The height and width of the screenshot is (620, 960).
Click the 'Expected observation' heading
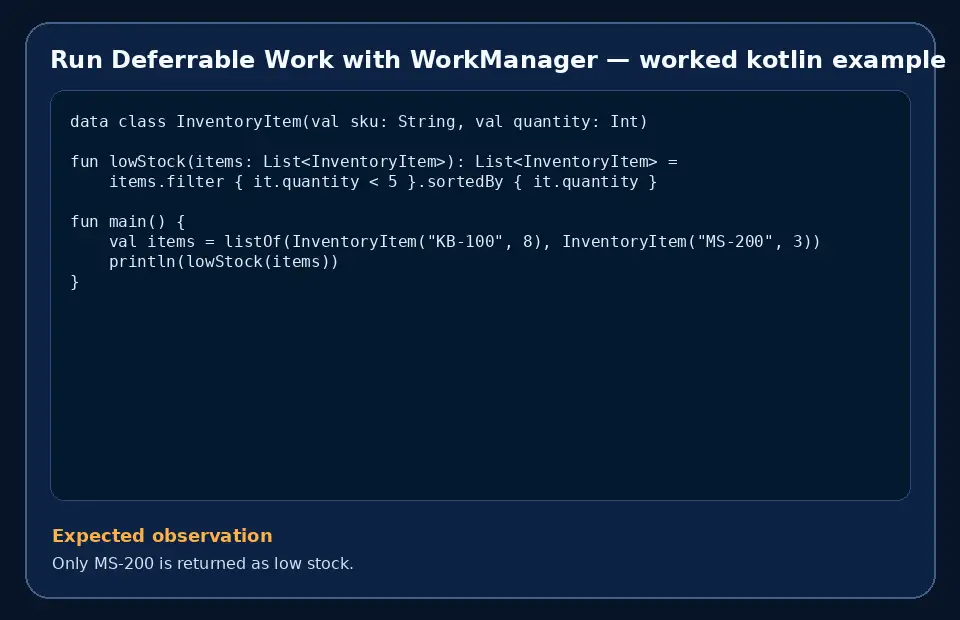(162, 536)
